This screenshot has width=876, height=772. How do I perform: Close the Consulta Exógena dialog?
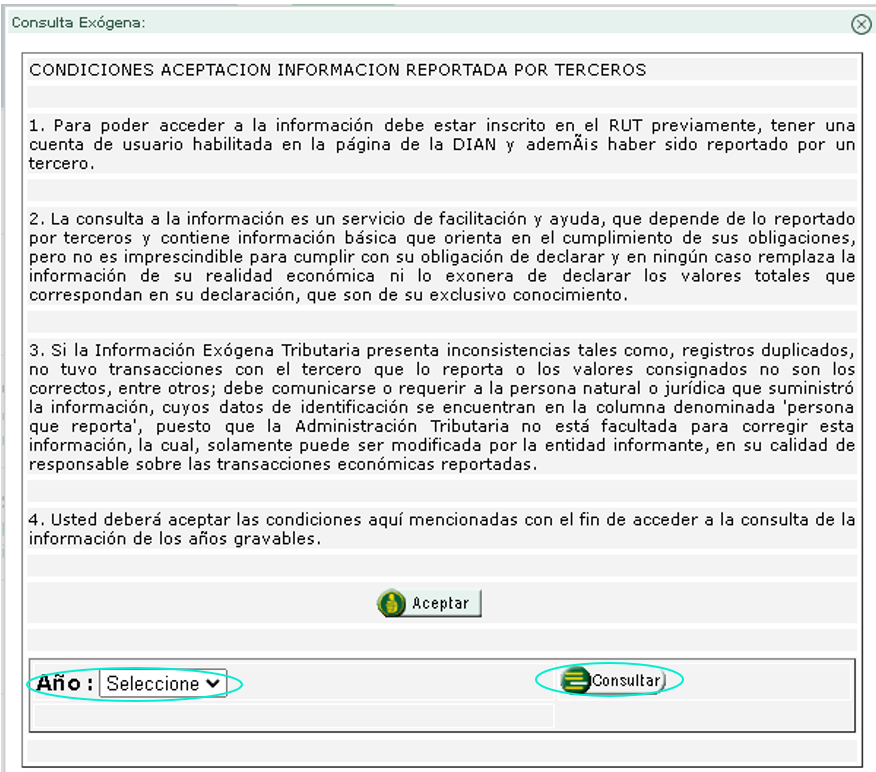coord(861,24)
